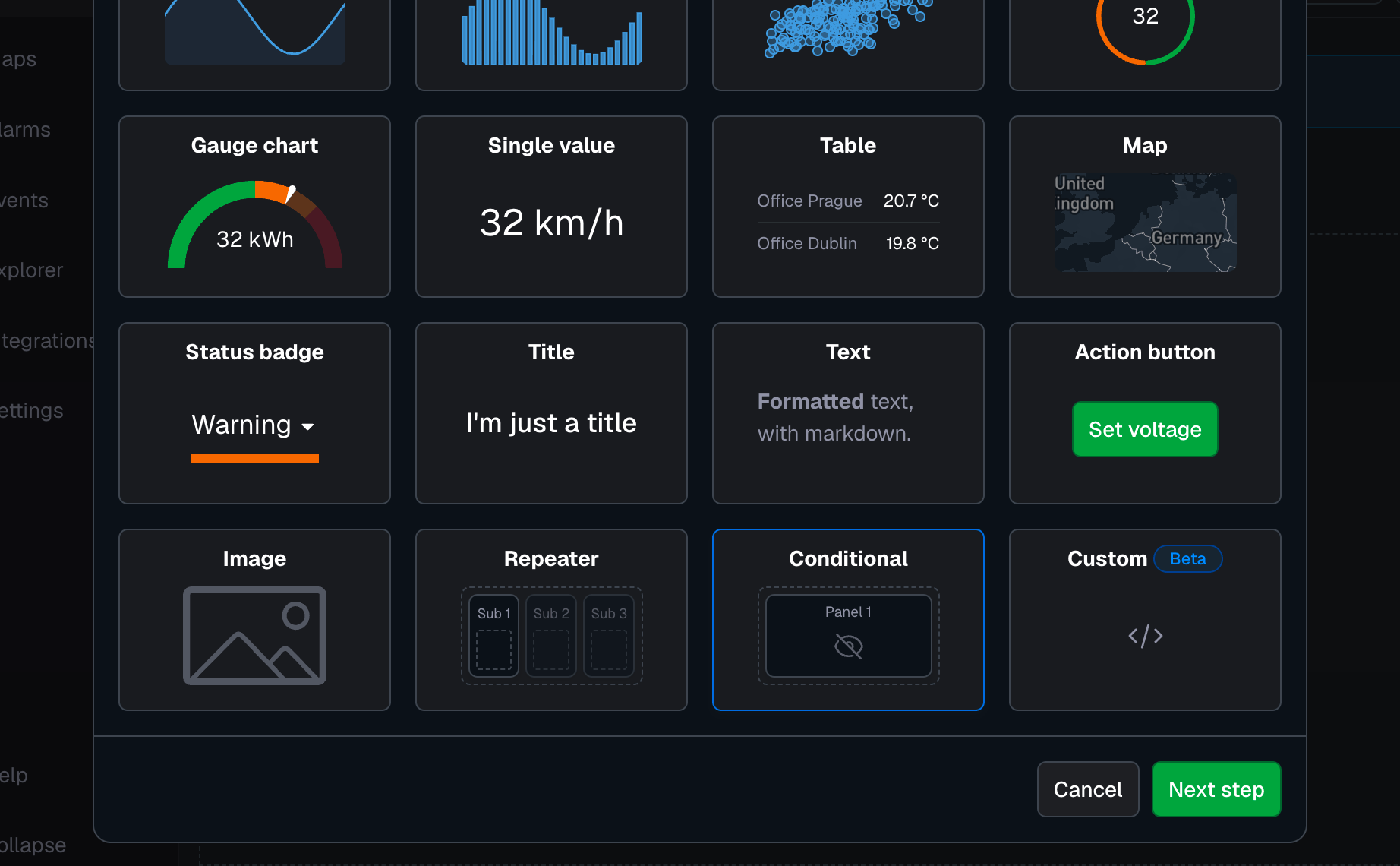The height and width of the screenshot is (866, 1400).
Task: Click the map preview showing Germany
Action: point(1145,223)
